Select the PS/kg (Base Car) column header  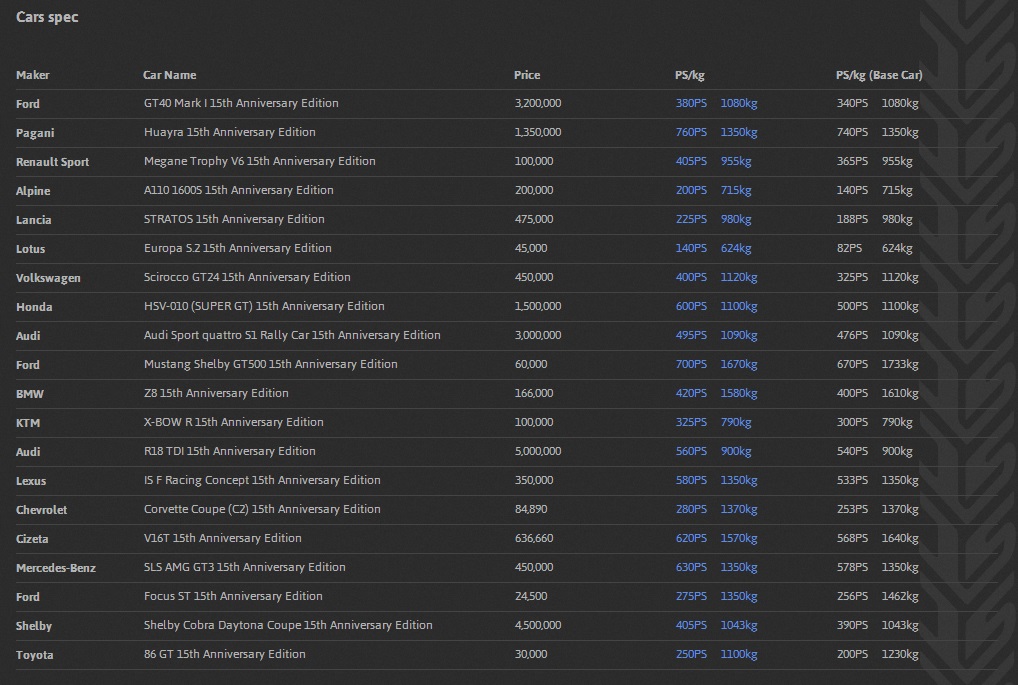point(879,75)
